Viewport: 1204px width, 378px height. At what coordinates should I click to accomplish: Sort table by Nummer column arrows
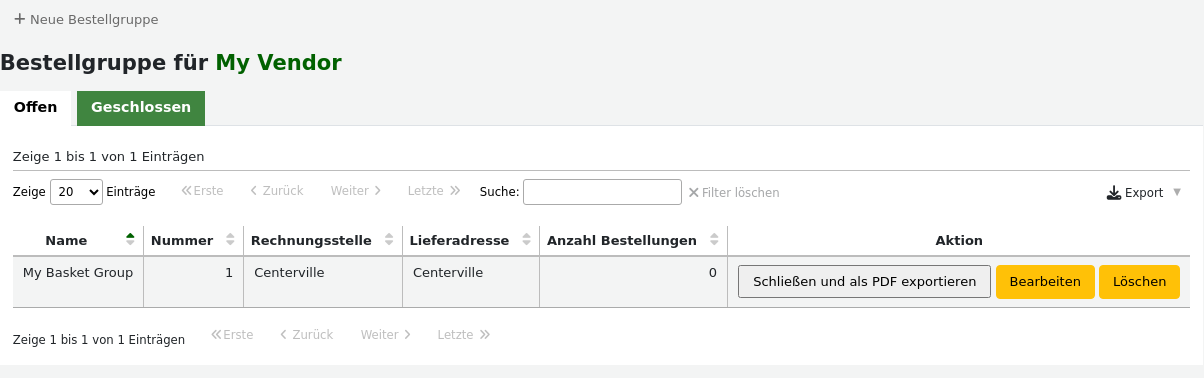point(230,240)
